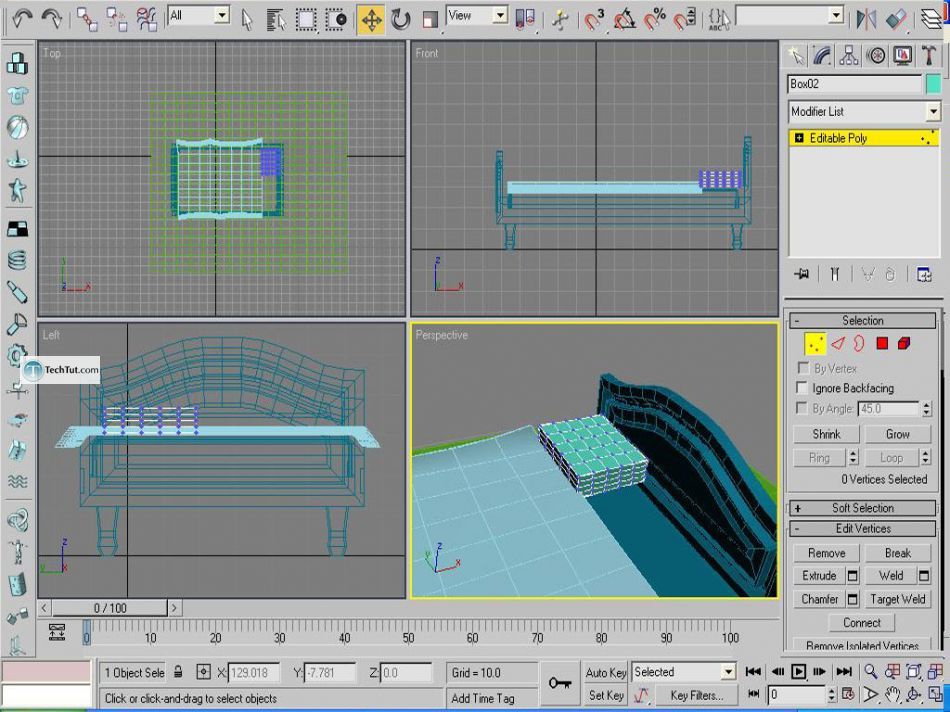Select the Polygon sub-object icon
The image size is (950, 712).
click(881, 342)
